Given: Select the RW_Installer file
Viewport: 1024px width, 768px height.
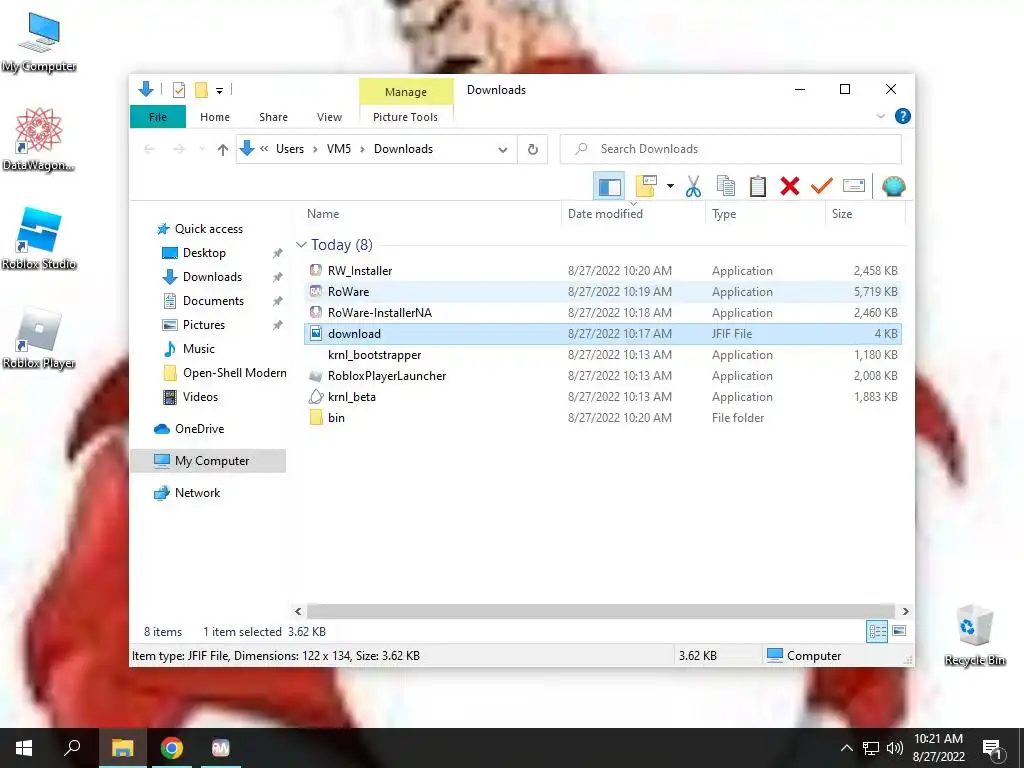Looking at the screenshot, I should [x=602, y=270].
